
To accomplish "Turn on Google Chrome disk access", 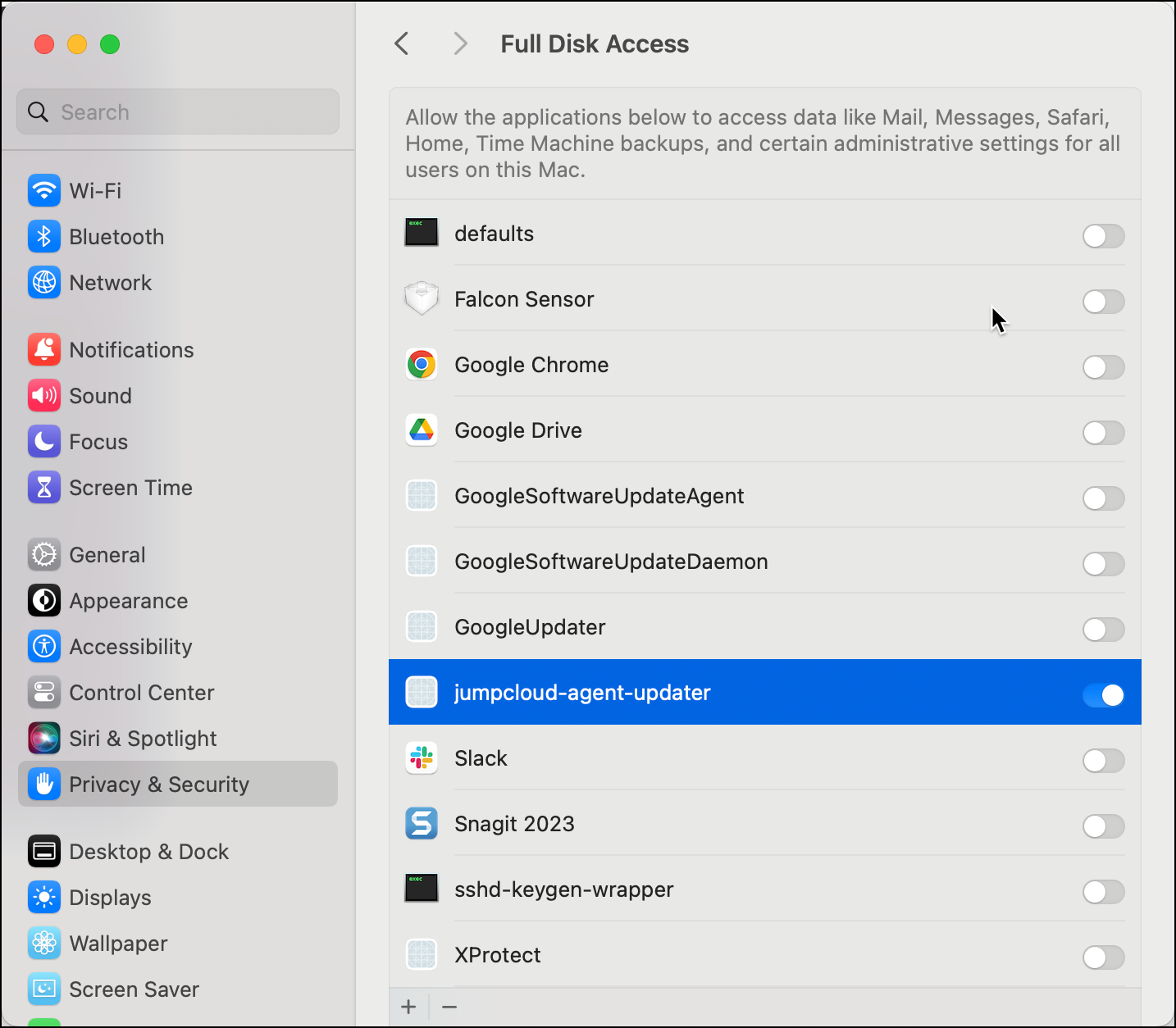I will [x=1103, y=367].
